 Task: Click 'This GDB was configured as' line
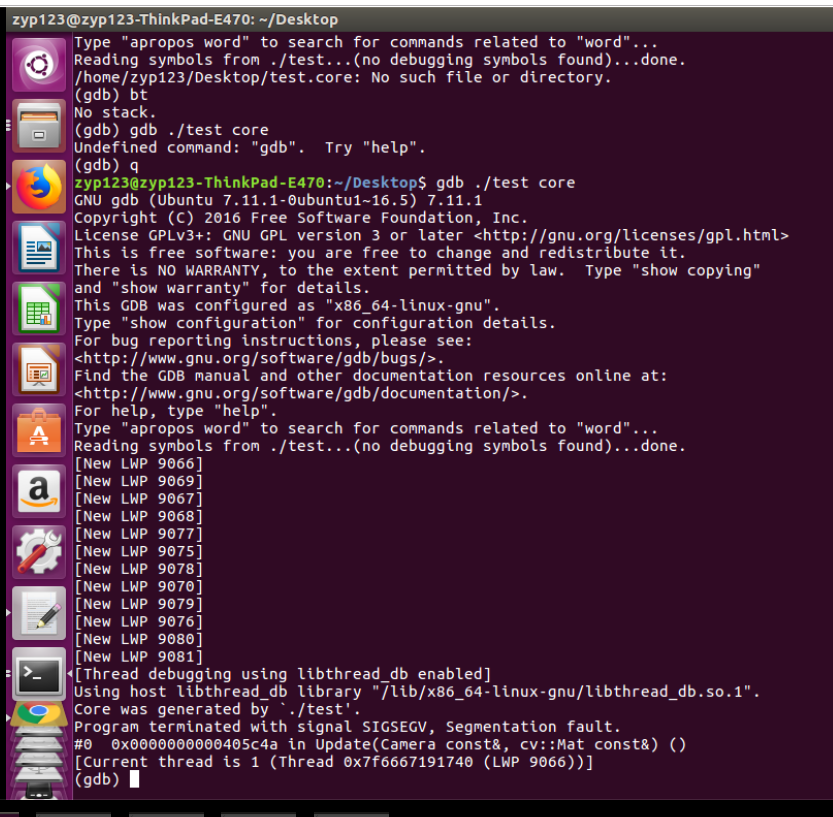pyautogui.click(x=287, y=305)
